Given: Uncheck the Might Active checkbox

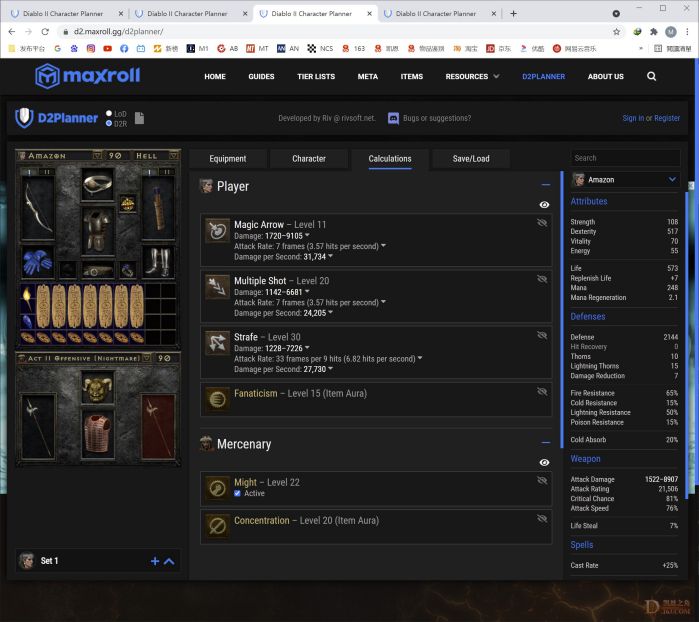Looking at the screenshot, I should click(237, 493).
